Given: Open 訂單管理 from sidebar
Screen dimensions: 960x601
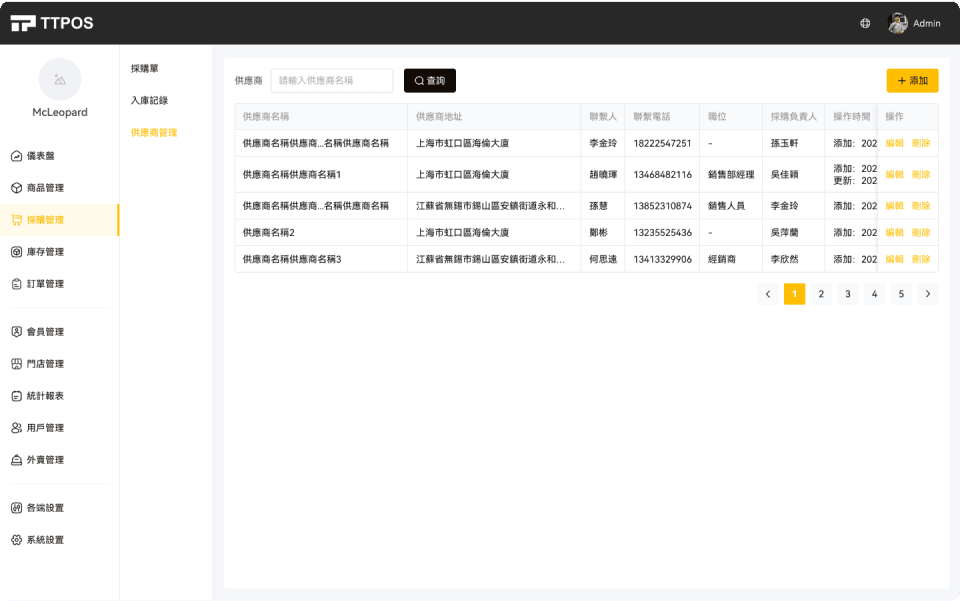Looking at the screenshot, I should coord(45,284).
